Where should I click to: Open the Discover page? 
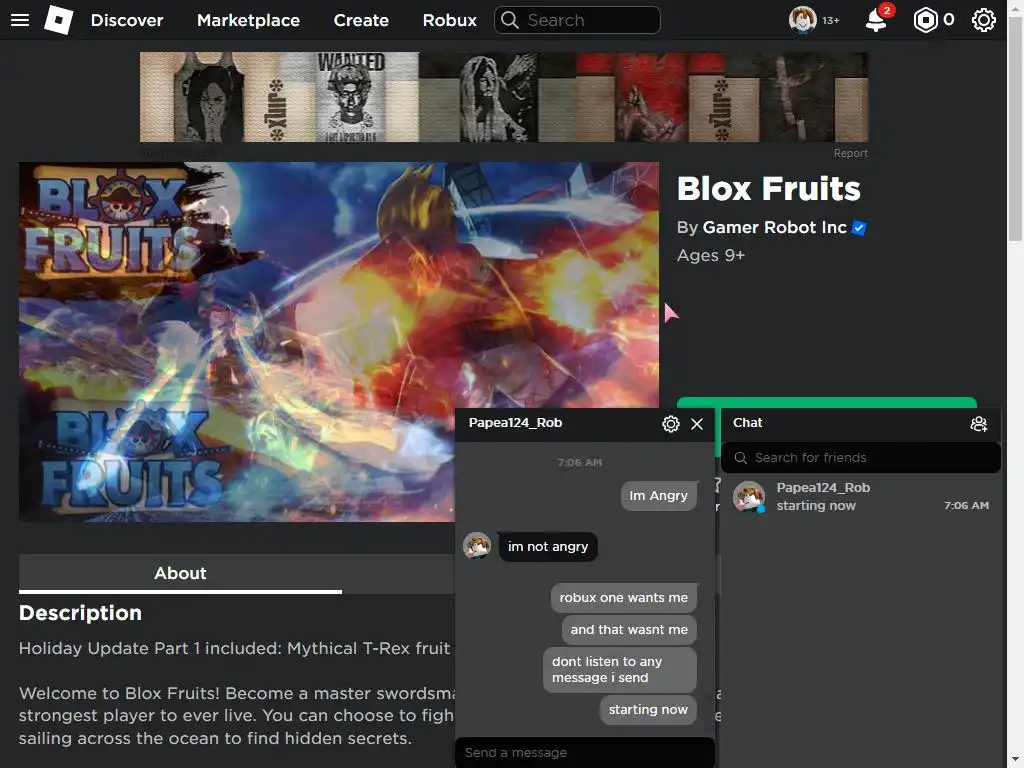click(127, 20)
